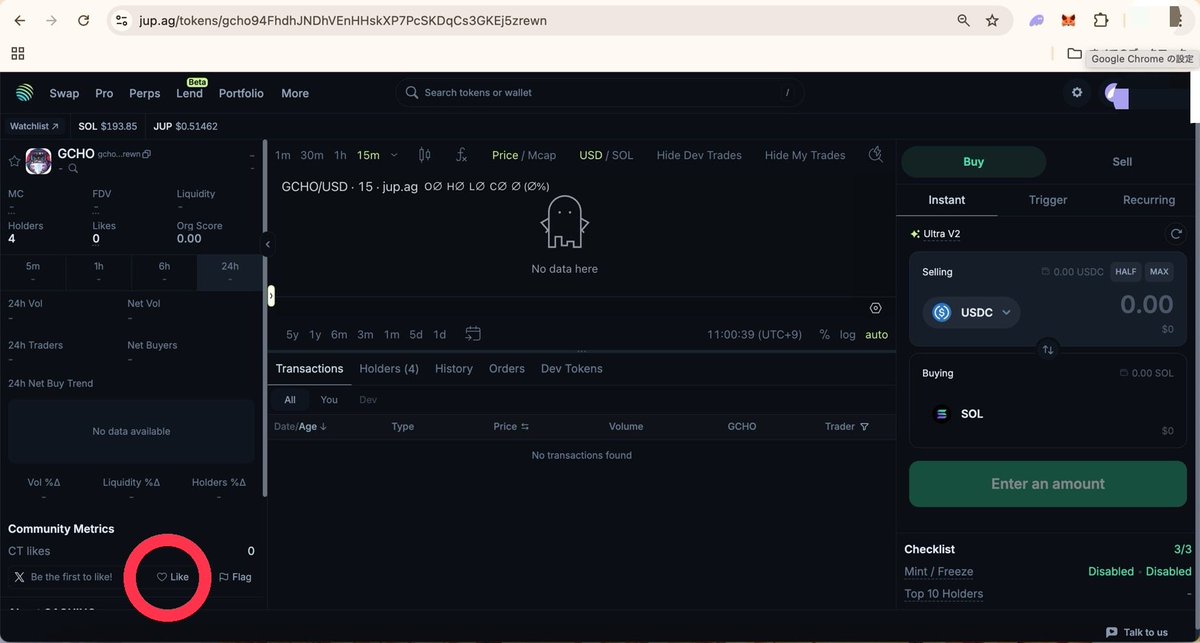The width and height of the screenshot is (1200, 643).
Task: Toggle Hide My Trades
Action: pyautogui.click(x=805, y=155)
